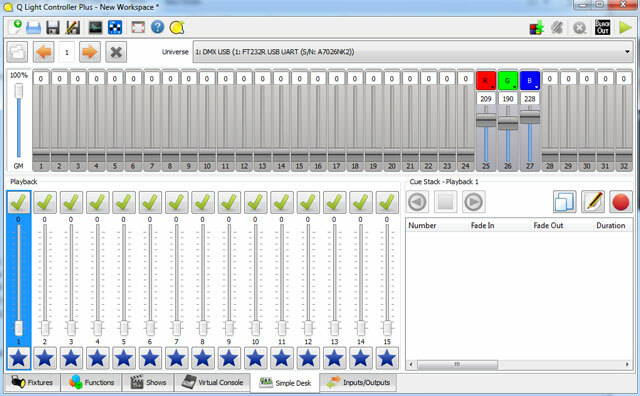Select playback 8 with its check button
This screenshot has height=396, width=640.
pyautogui.click(x=202, y=202)
